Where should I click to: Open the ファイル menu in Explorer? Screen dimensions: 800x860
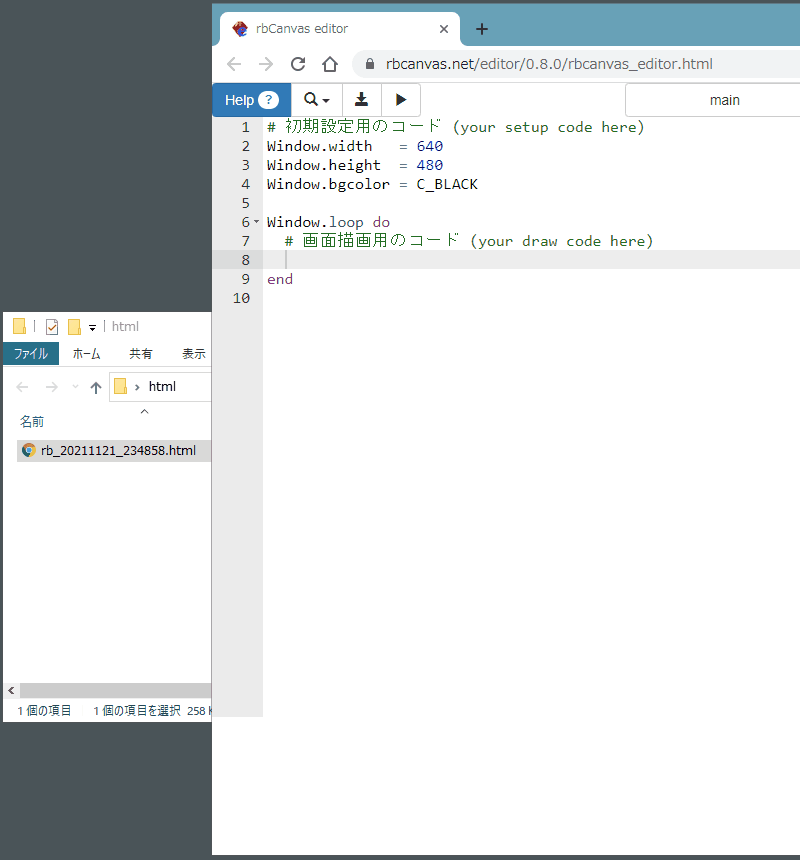point(30,354)
